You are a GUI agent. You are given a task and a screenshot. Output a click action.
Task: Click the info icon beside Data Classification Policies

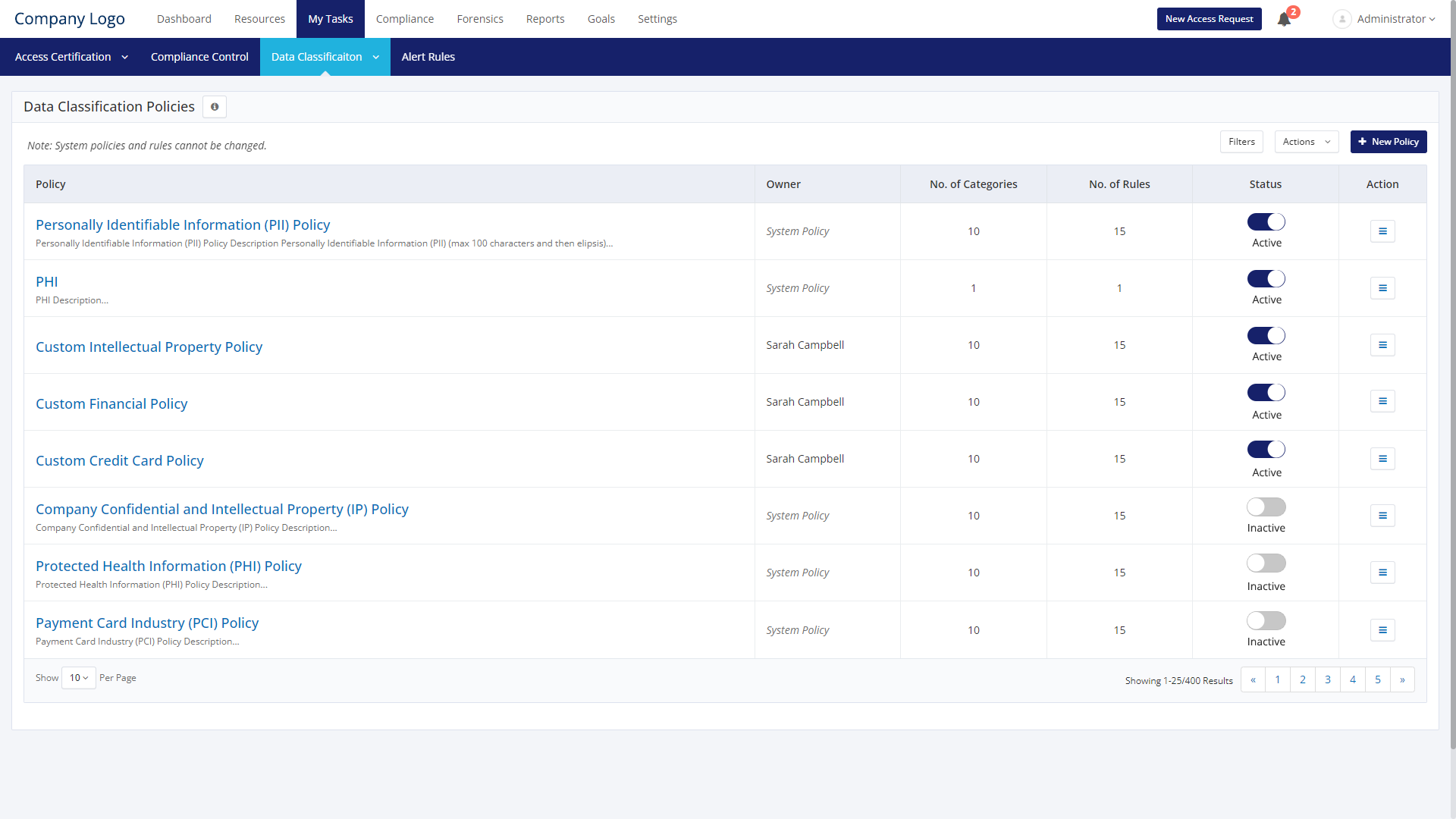point(215,107)
